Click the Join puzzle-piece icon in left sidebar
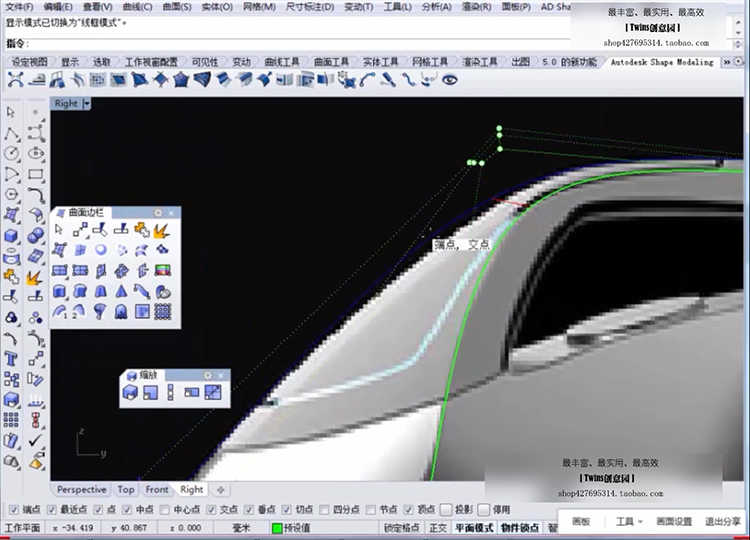750x540 pixels. [x=11, y=277]
